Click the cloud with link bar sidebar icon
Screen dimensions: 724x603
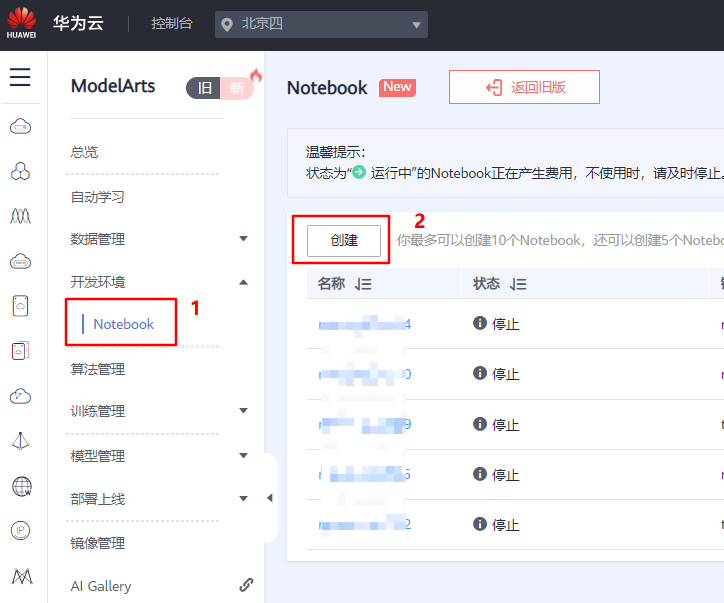tap(20, 261)
